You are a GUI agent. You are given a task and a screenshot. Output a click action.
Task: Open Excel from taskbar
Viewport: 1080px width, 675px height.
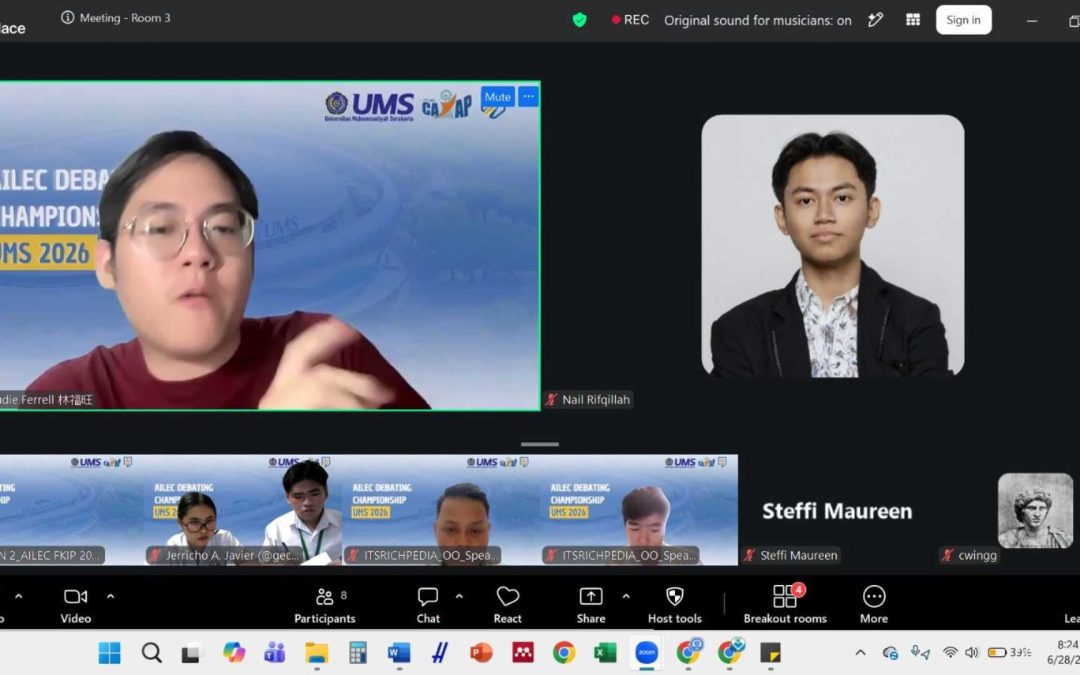[x=605, y=652]
